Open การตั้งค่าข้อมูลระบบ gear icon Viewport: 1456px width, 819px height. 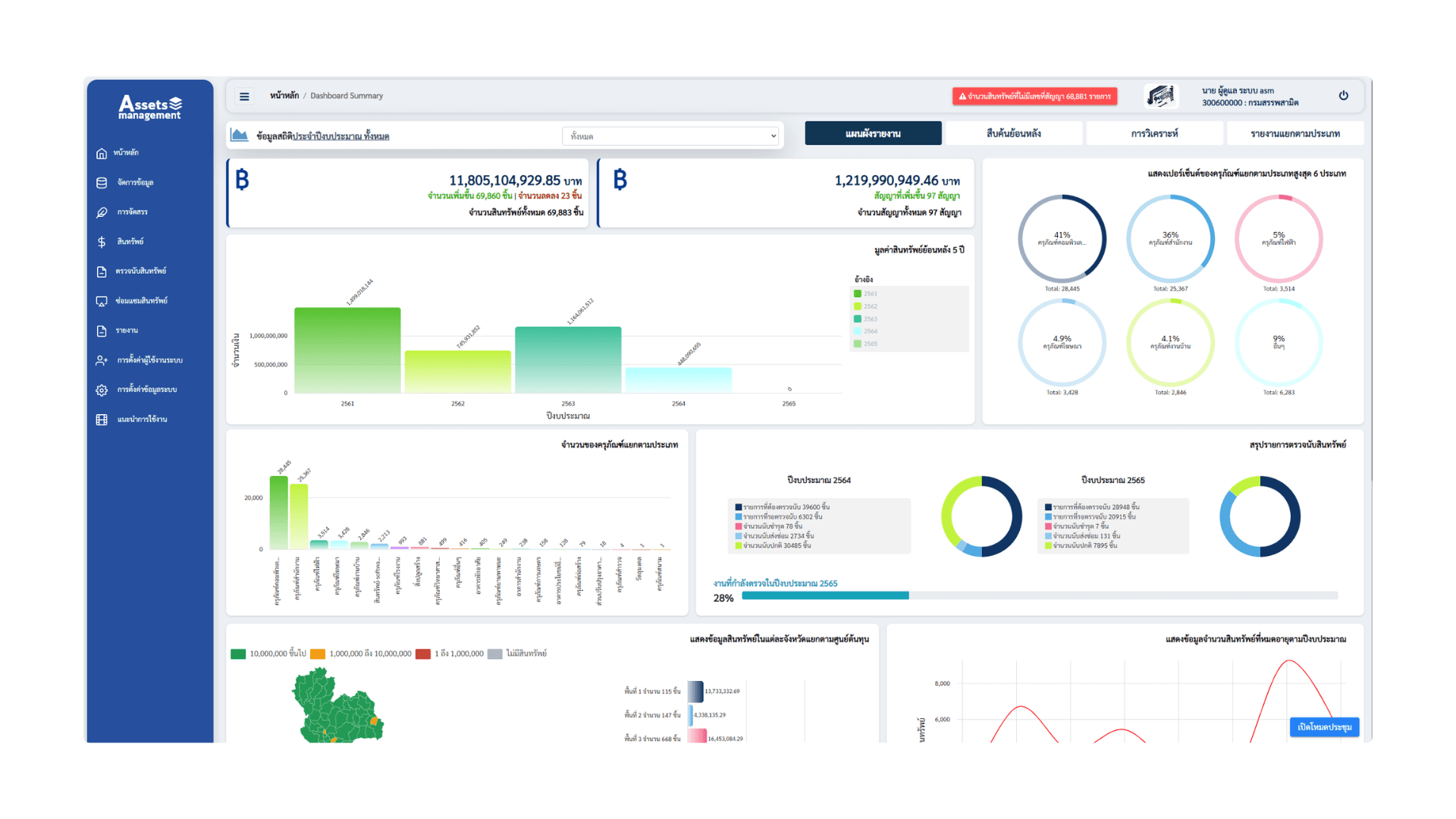click(x=102, y=389)
